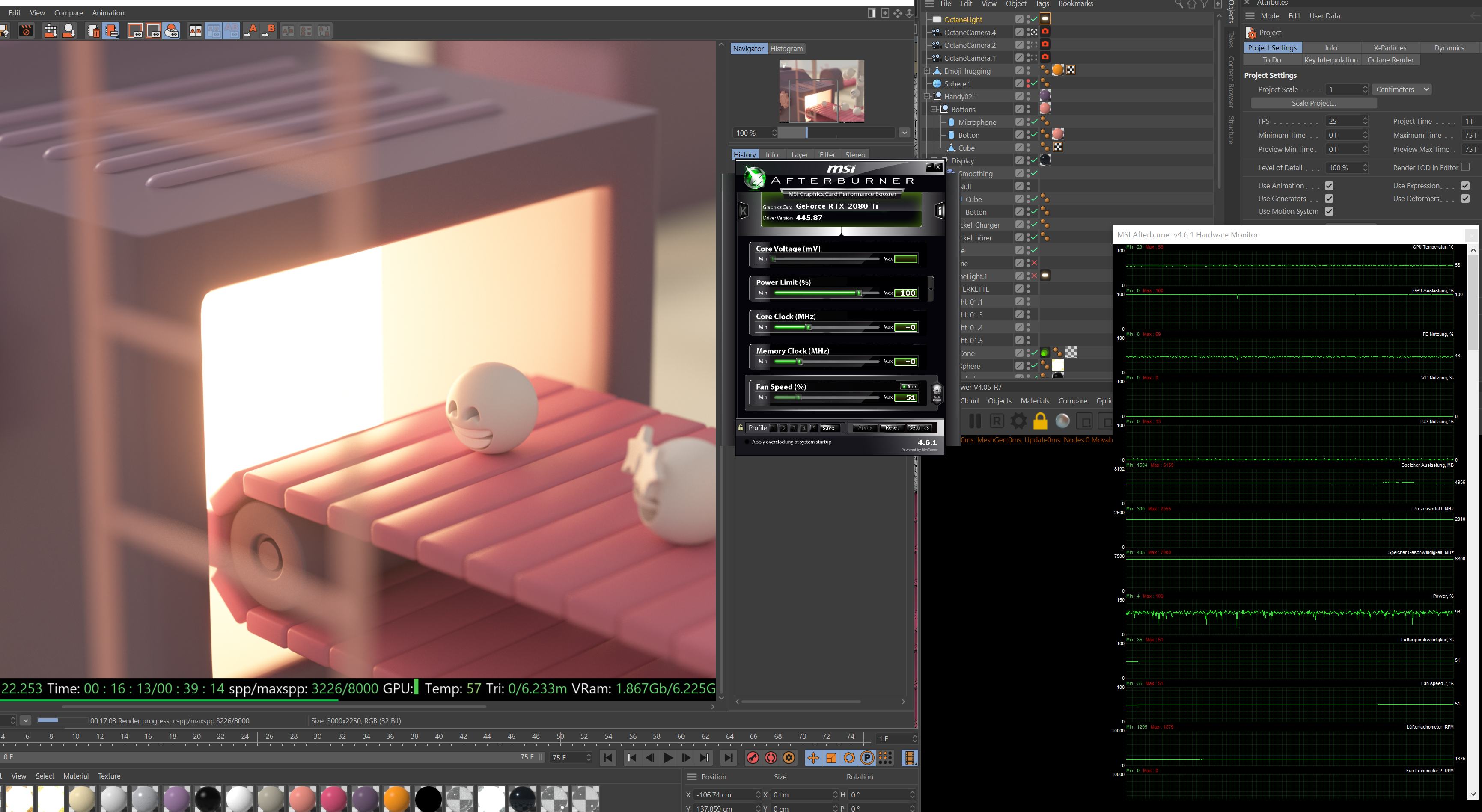Click Afterburner Settings button
The width and height of the screenshot is (1482, 812).
click(919, 428)
